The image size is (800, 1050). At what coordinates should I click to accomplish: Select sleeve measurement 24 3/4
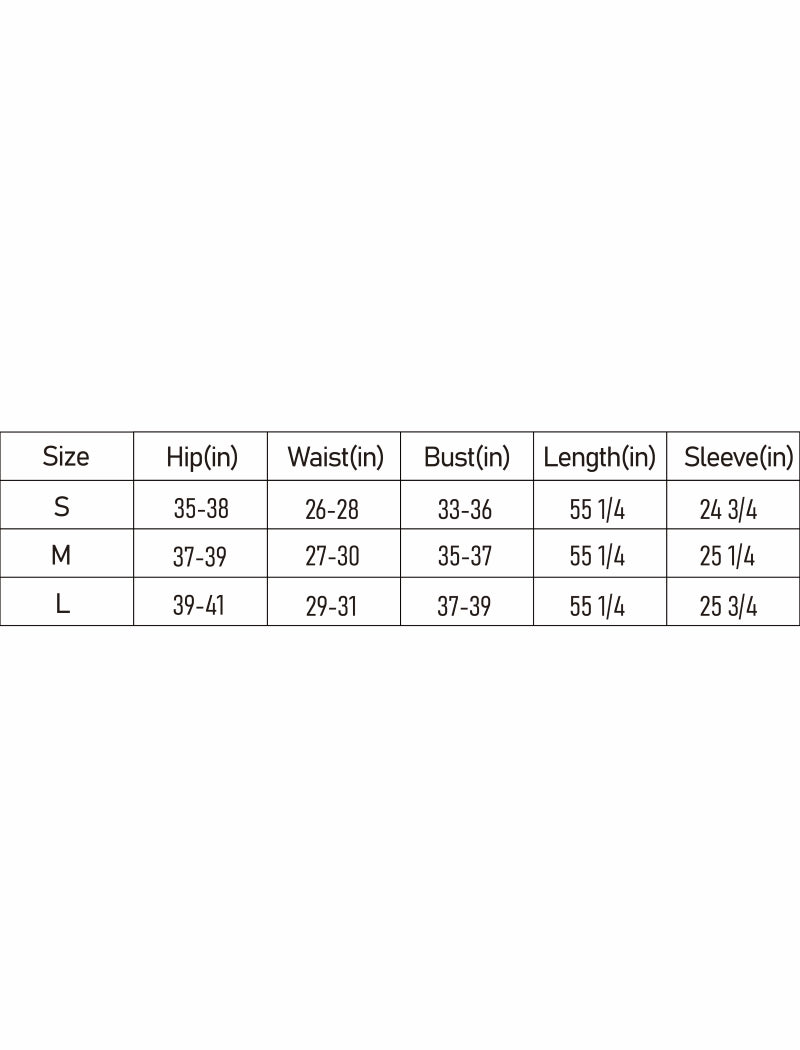coord(728,510)
